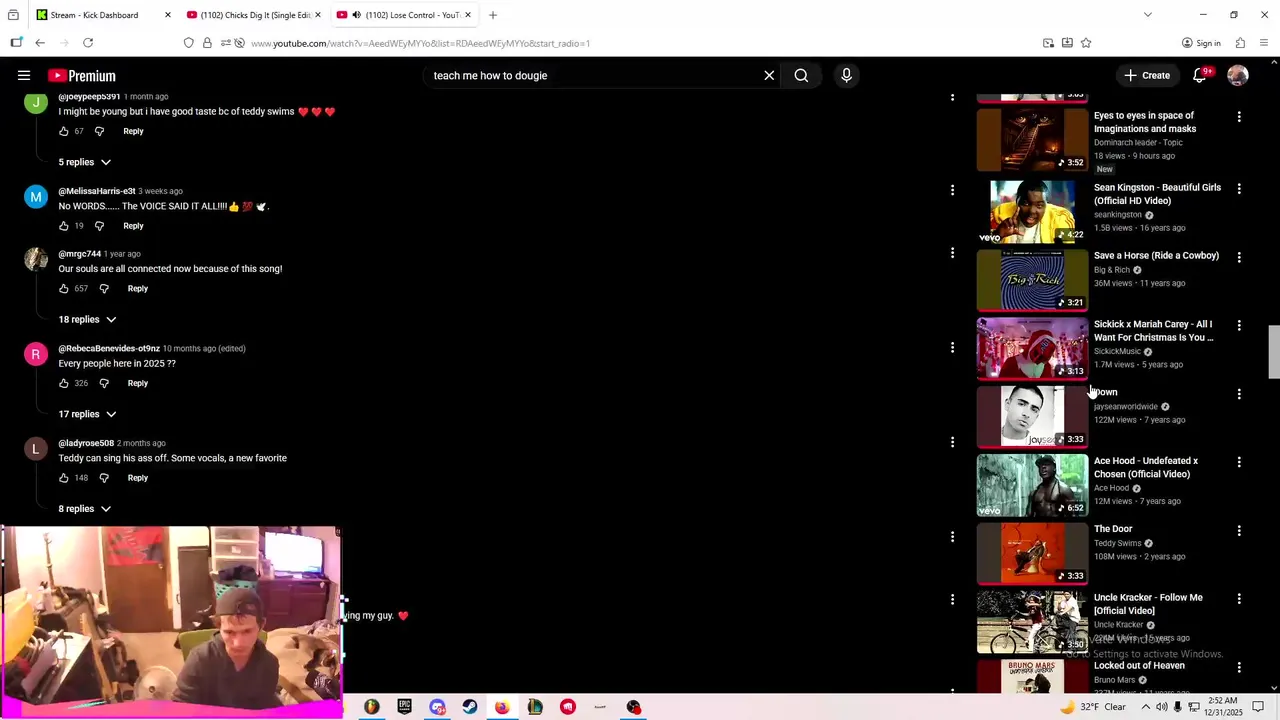Open Uncle Kracker - Follow Me title

tap(1148, 604)
